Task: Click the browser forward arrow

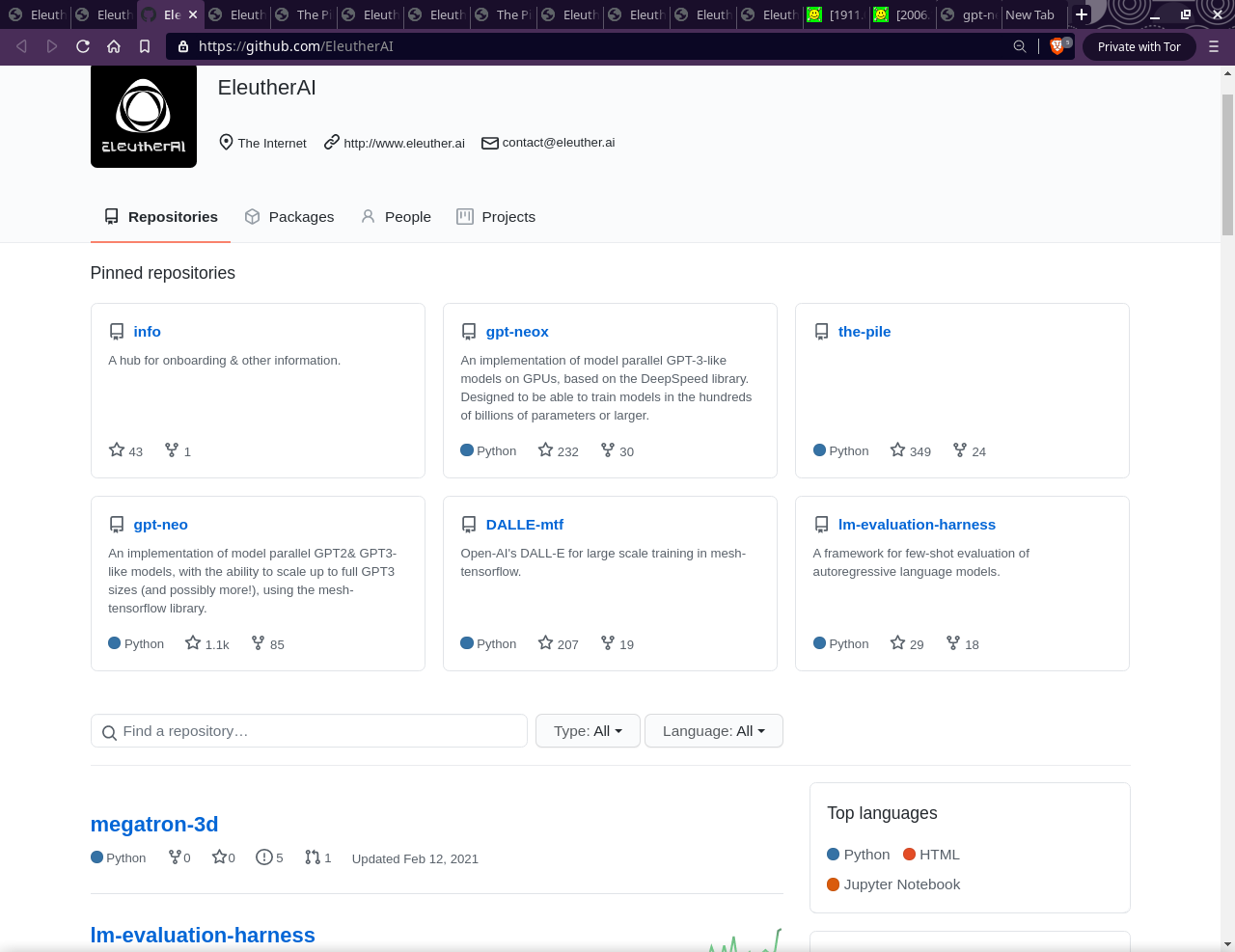Action: point(52,46)
